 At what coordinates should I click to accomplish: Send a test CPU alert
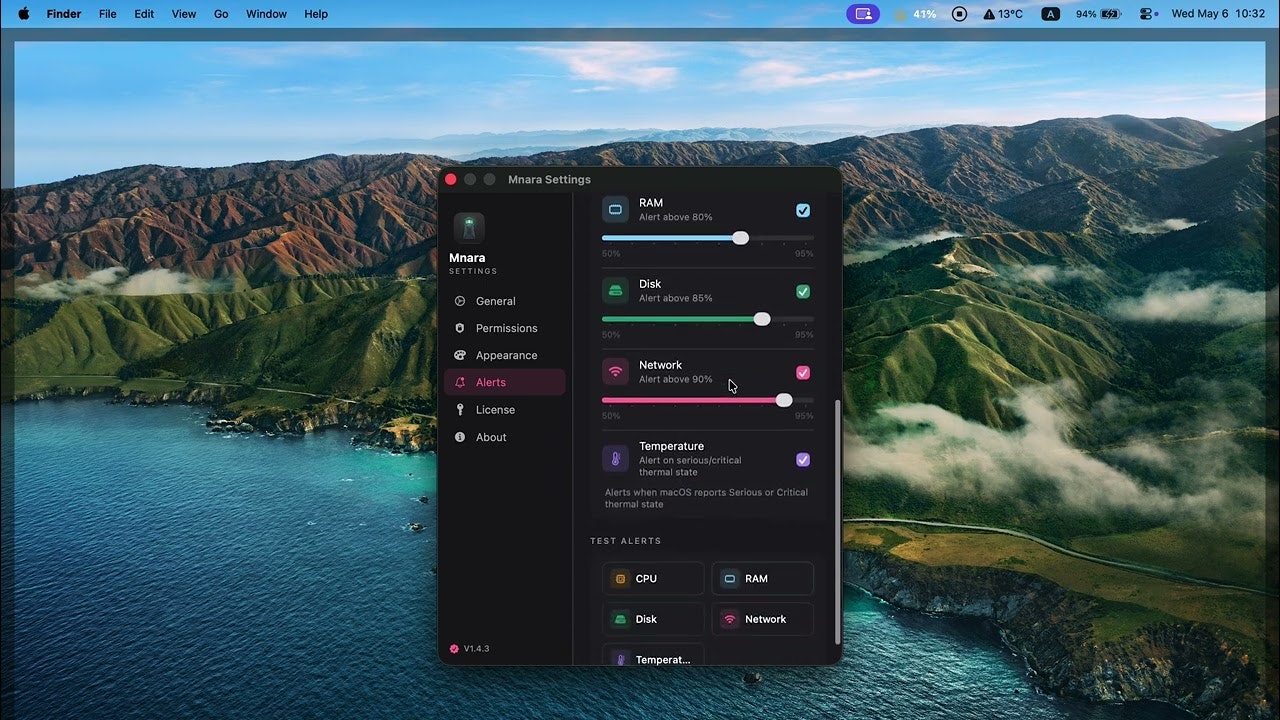(x=653, y=578)
